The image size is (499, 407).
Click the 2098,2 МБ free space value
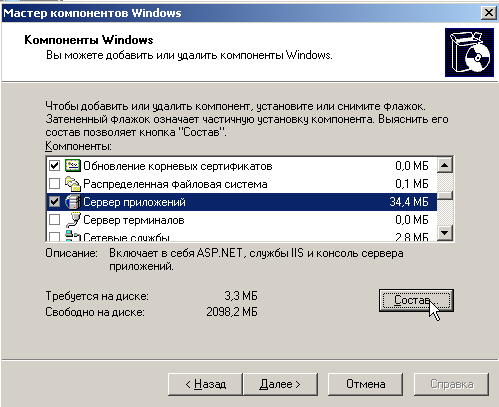tap(232, 312)
